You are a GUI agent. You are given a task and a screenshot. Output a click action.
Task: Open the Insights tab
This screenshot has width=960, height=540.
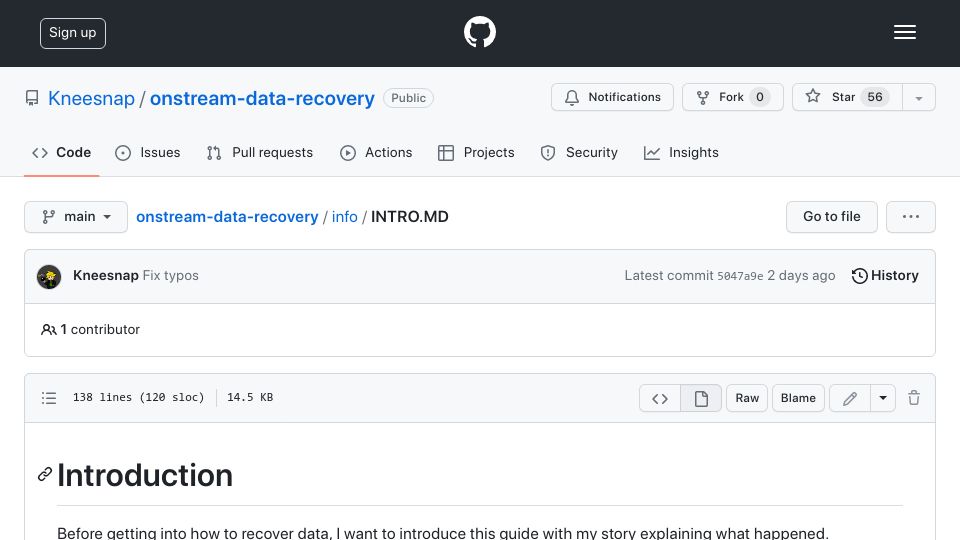click(681, 152)
